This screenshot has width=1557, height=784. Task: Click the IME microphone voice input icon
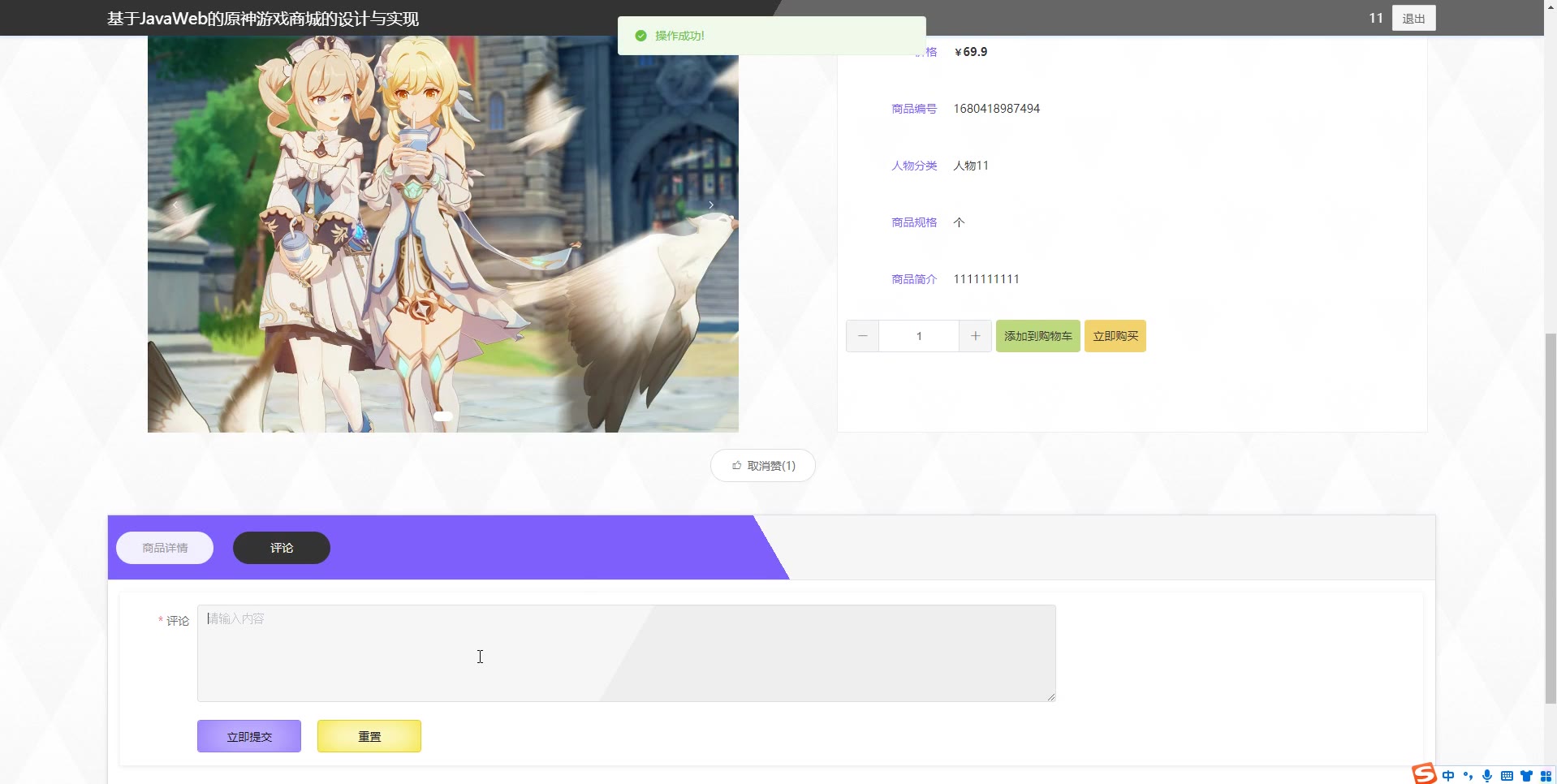click(1487, 776)
